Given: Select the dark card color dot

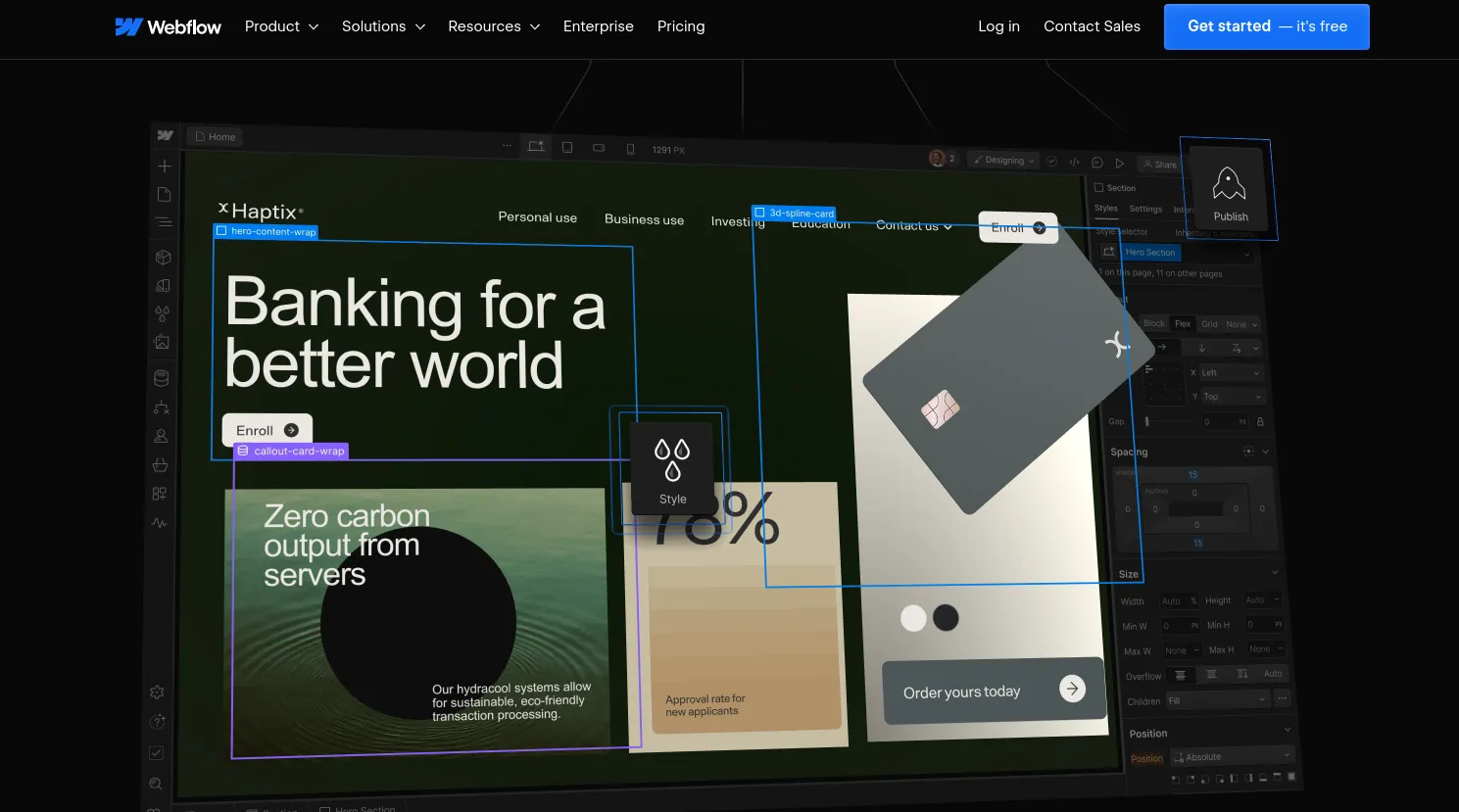Looking at the screenshot, I should pos(946,618).
